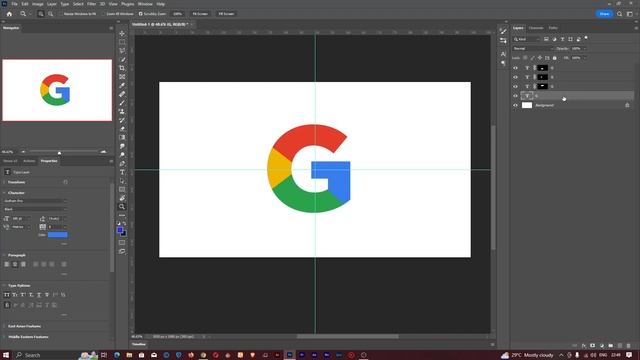Select the Frame tool
Image resolution: width=640 pixels, height=360 pixels.
(x=122, y=77)
